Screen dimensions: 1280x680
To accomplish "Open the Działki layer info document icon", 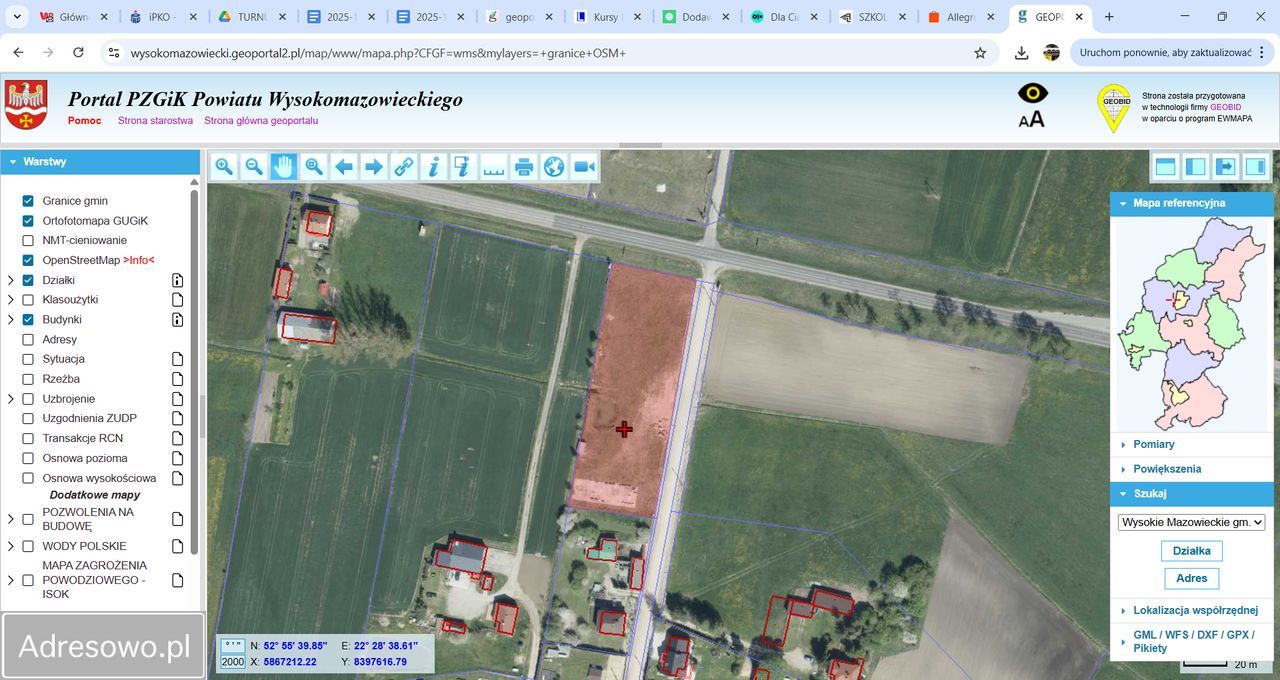I will pos(177,280).
